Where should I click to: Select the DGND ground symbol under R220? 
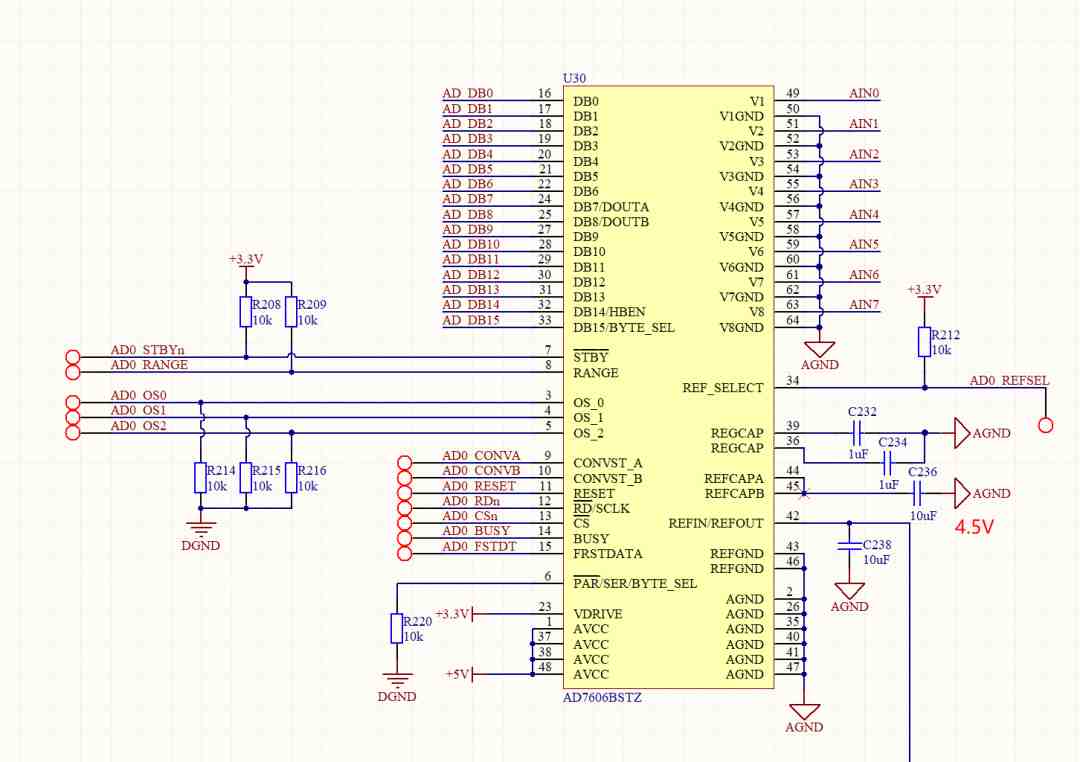coord(397,685)
